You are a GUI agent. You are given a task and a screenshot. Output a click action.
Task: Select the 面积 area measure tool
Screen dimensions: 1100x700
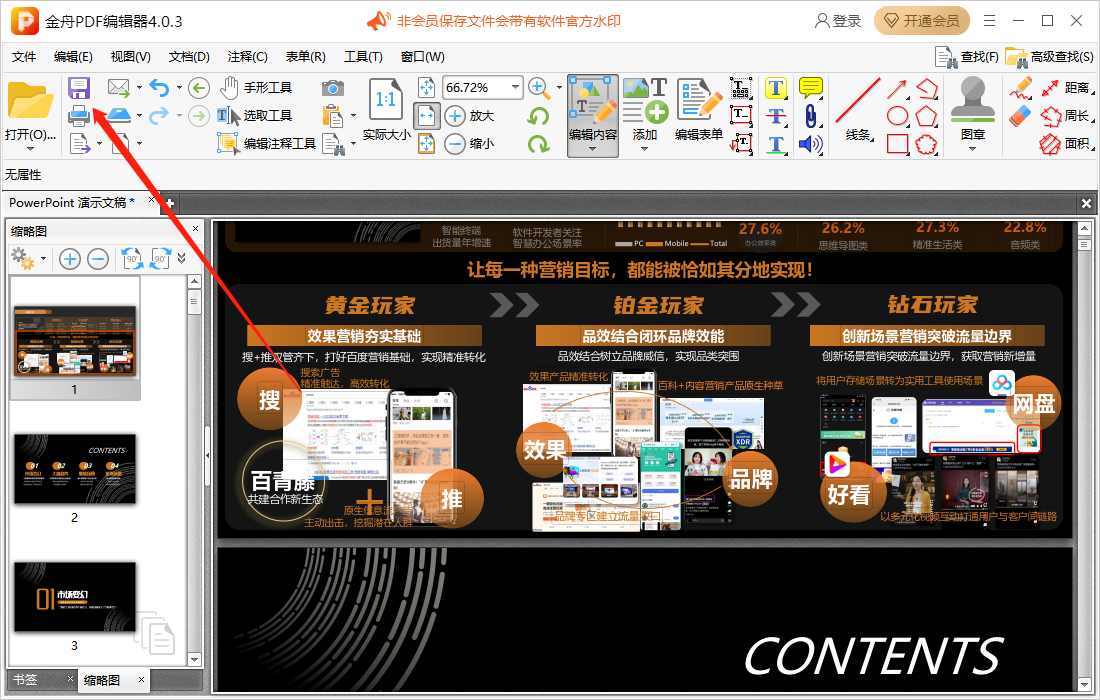(1066, 144)
